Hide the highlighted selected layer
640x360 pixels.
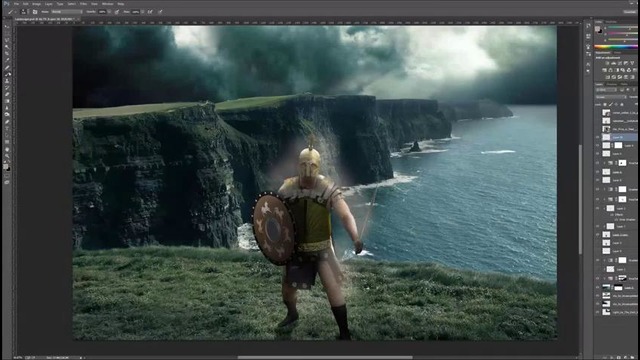[598, 137]
